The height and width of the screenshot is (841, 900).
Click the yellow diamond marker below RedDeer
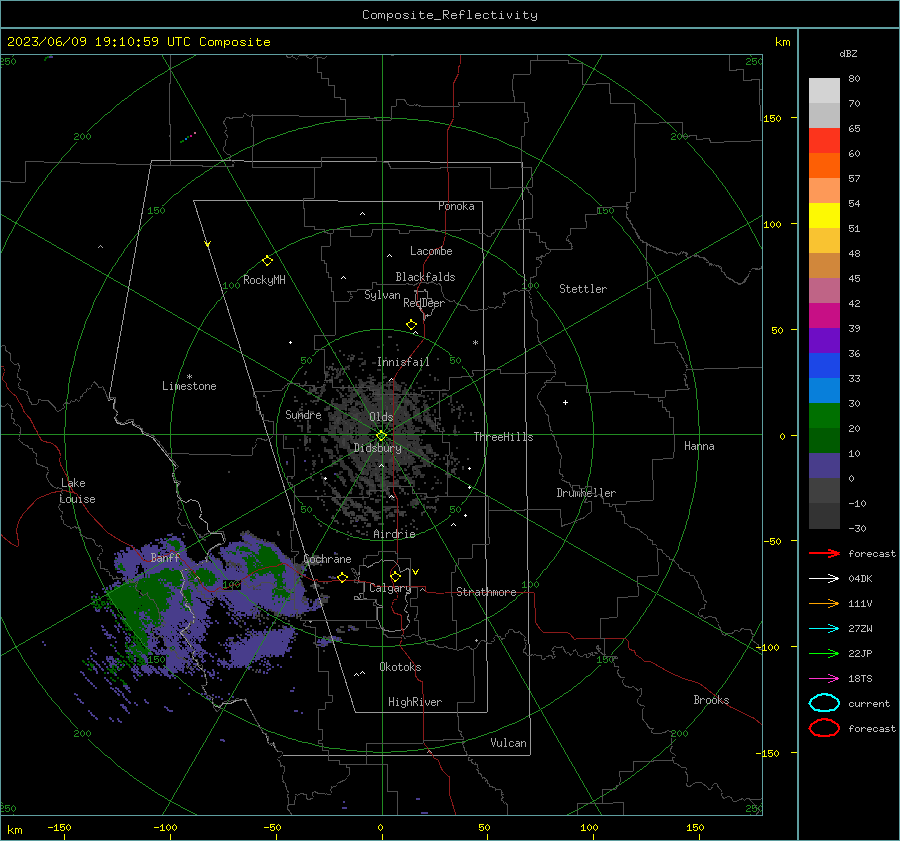(x=411, y=325)
